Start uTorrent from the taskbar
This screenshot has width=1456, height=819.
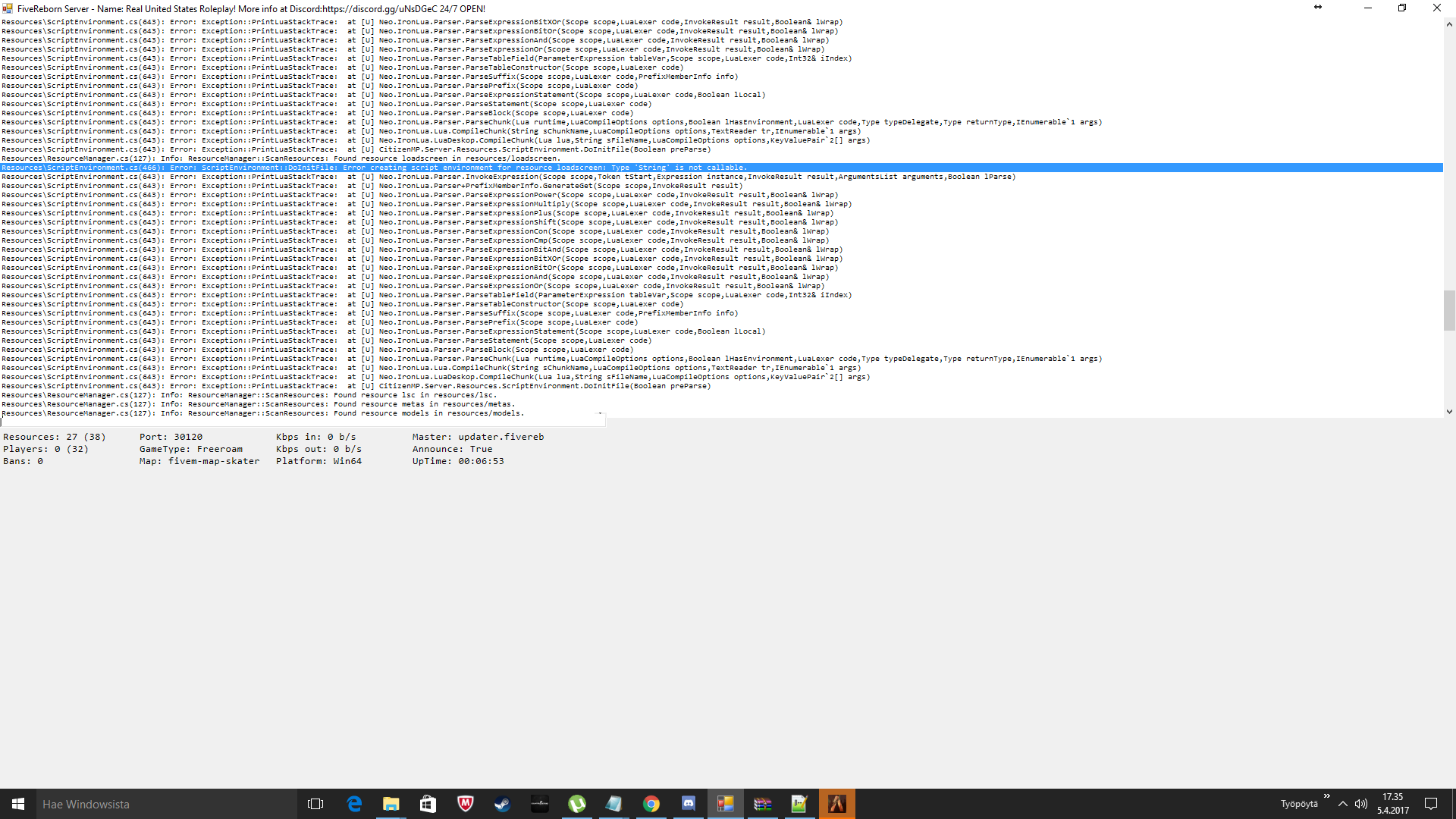tap(578, 804)
